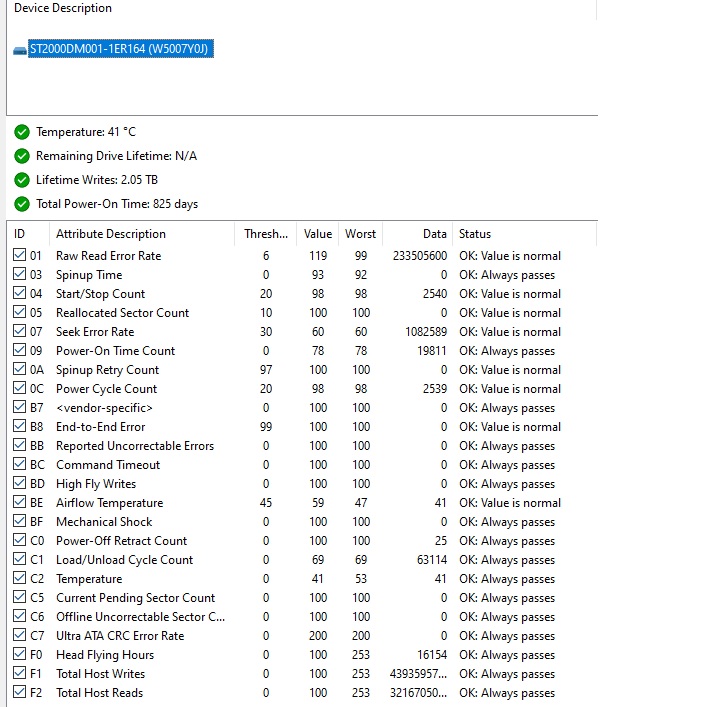
Task: Click Spinup Retry Count threshold 97
Action: tap(266, 370)
